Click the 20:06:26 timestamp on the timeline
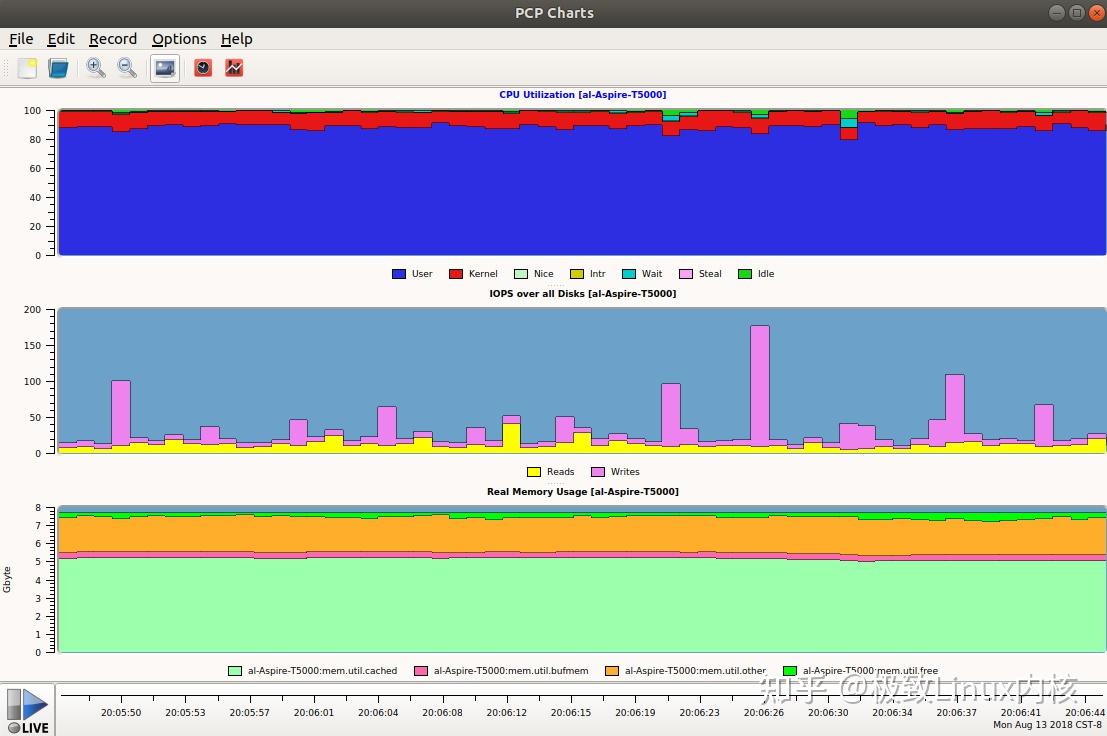The height and width of the screenshot is (736, 1107). coord(763,713)
